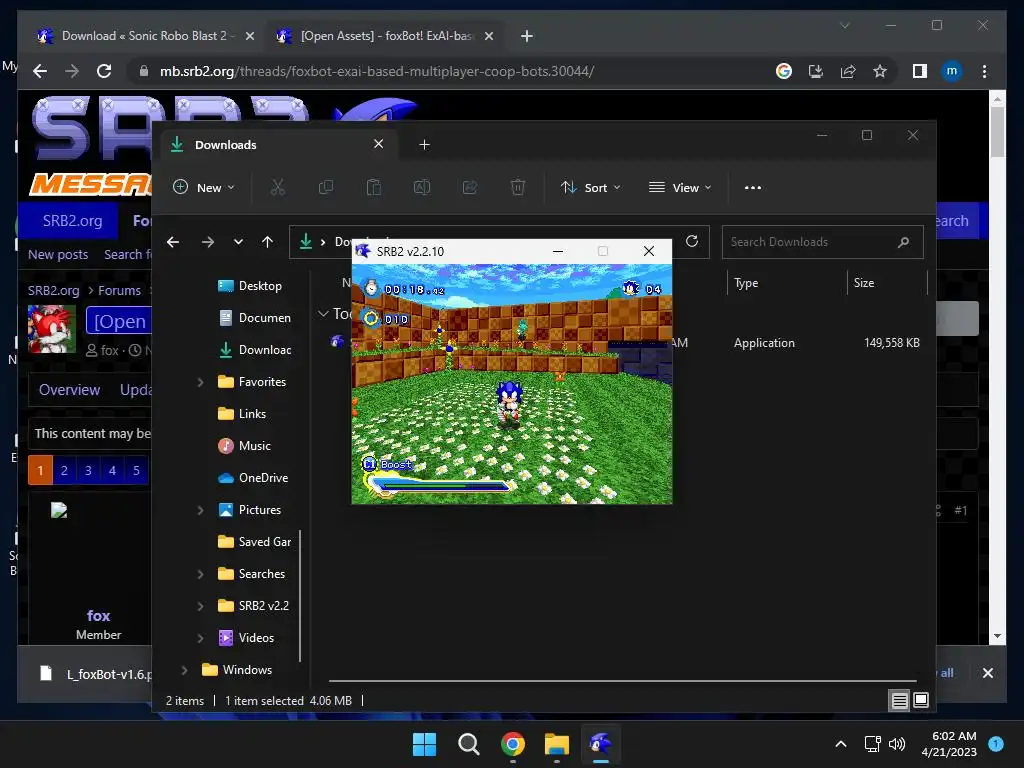Go to forum page 2
Viewport: 1024px width, 768px height.
[x=64, y=470]
